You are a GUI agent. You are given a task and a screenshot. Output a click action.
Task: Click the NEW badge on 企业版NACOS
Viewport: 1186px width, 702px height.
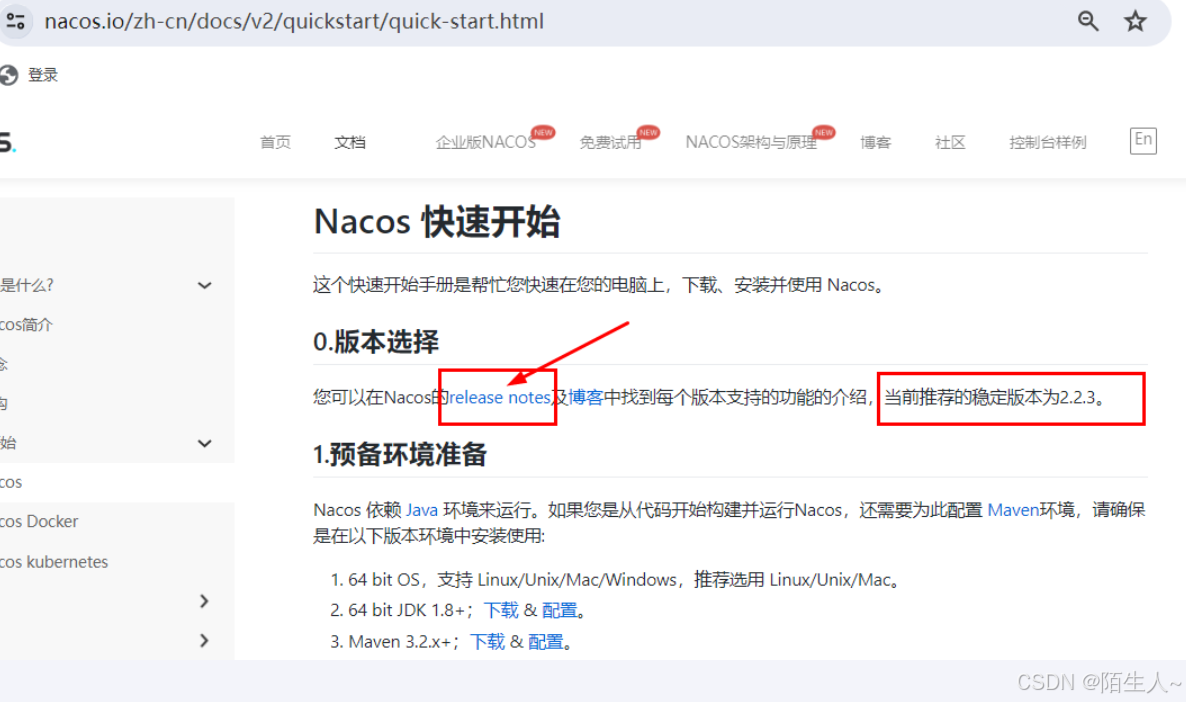[x=543, y=132]
